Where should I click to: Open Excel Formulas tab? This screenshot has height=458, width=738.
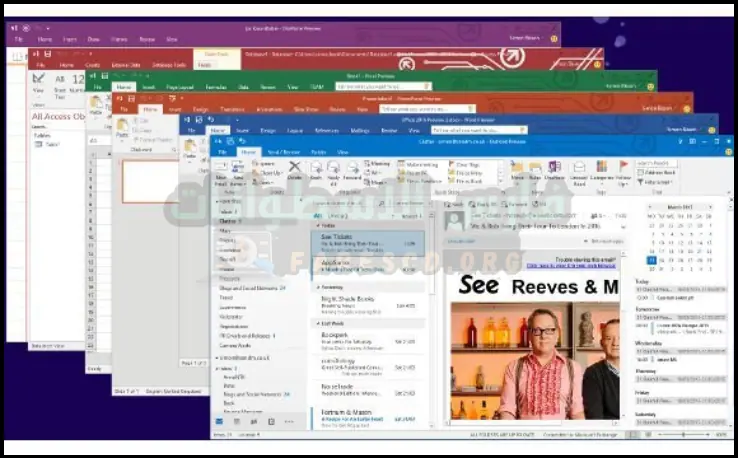[216, 87]
